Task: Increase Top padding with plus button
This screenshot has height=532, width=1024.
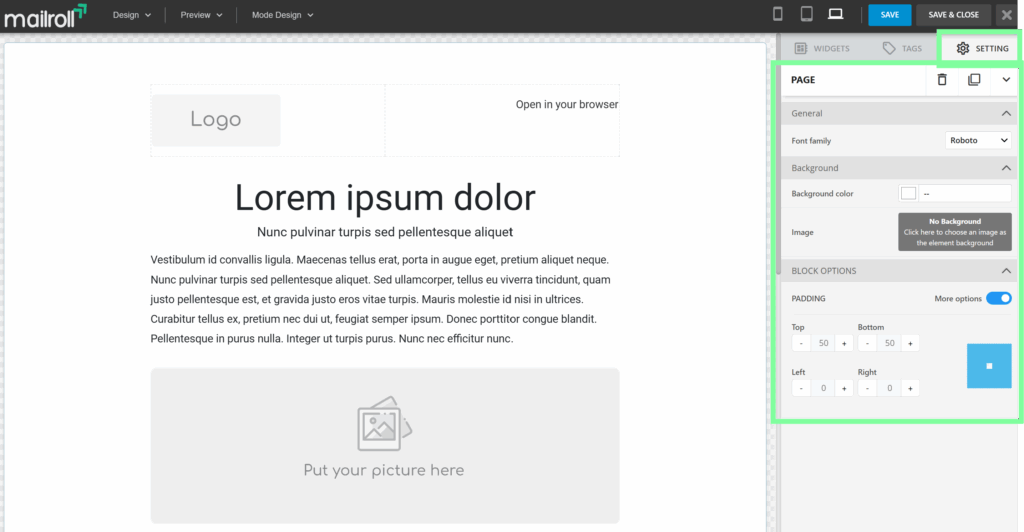Action: 844,343
